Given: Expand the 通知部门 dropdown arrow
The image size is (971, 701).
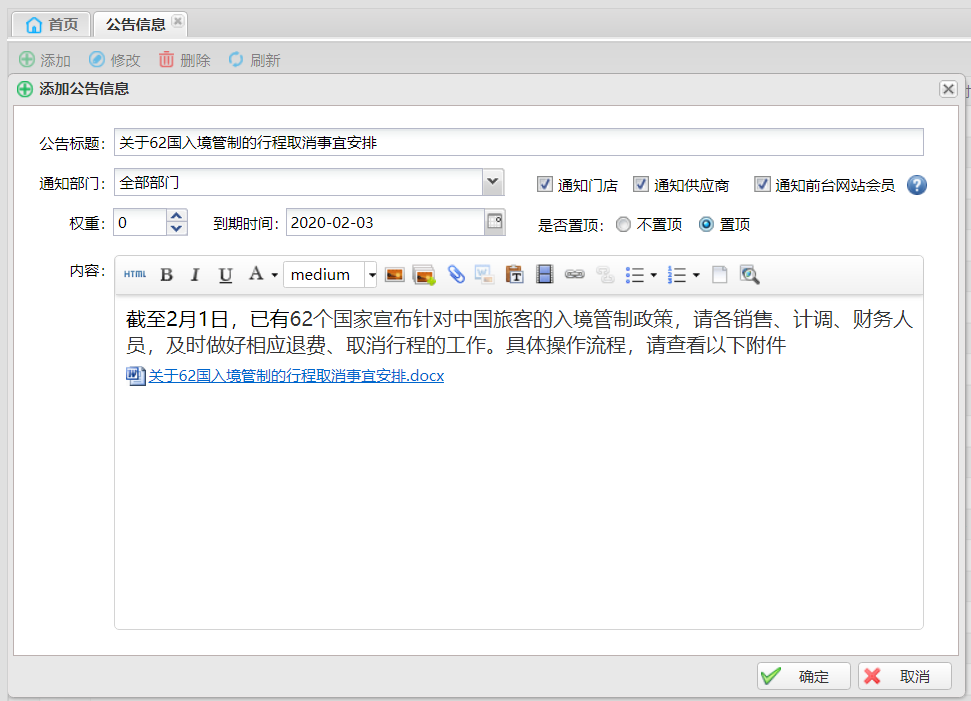Looking at the screenshot, I should [x=493, y=182].
